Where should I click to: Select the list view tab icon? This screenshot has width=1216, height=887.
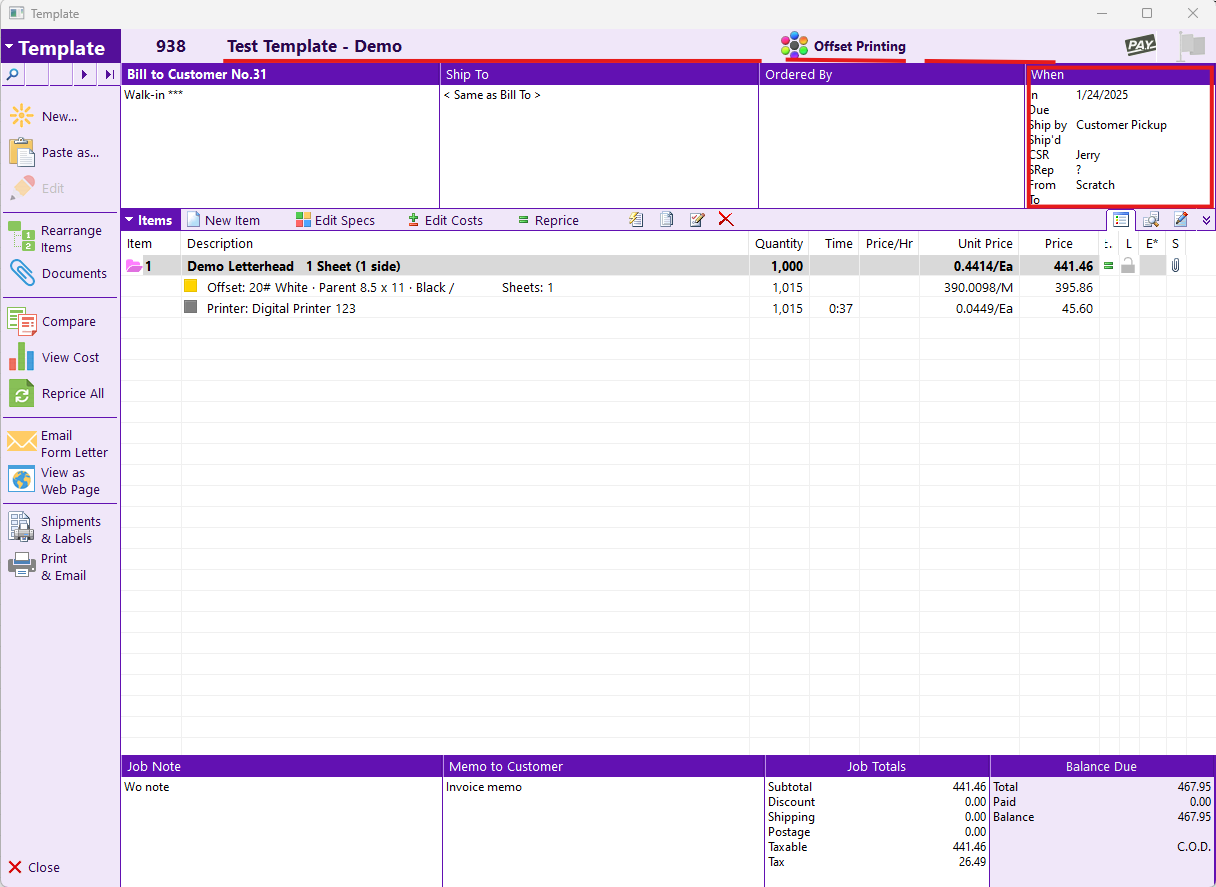pos(1121,220)
